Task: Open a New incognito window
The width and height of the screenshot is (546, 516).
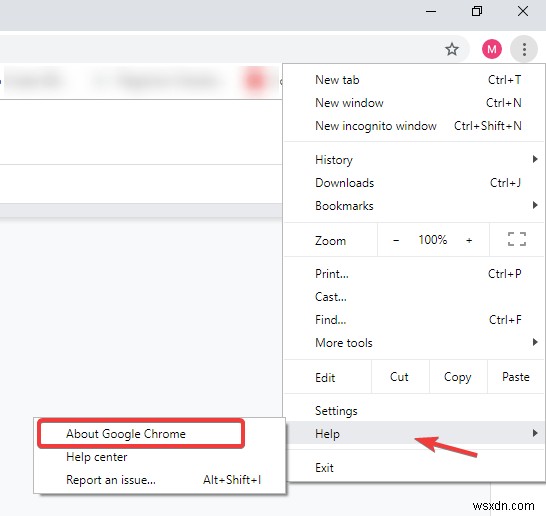Action: point(414,126)
